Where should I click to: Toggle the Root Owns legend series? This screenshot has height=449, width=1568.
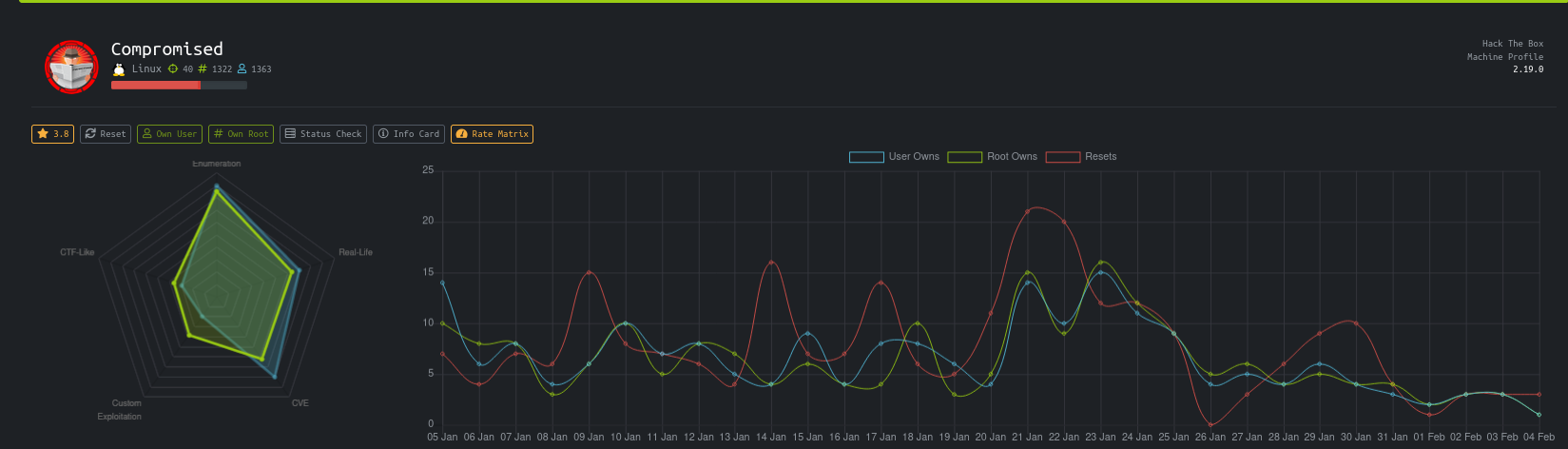pos(993,157)
